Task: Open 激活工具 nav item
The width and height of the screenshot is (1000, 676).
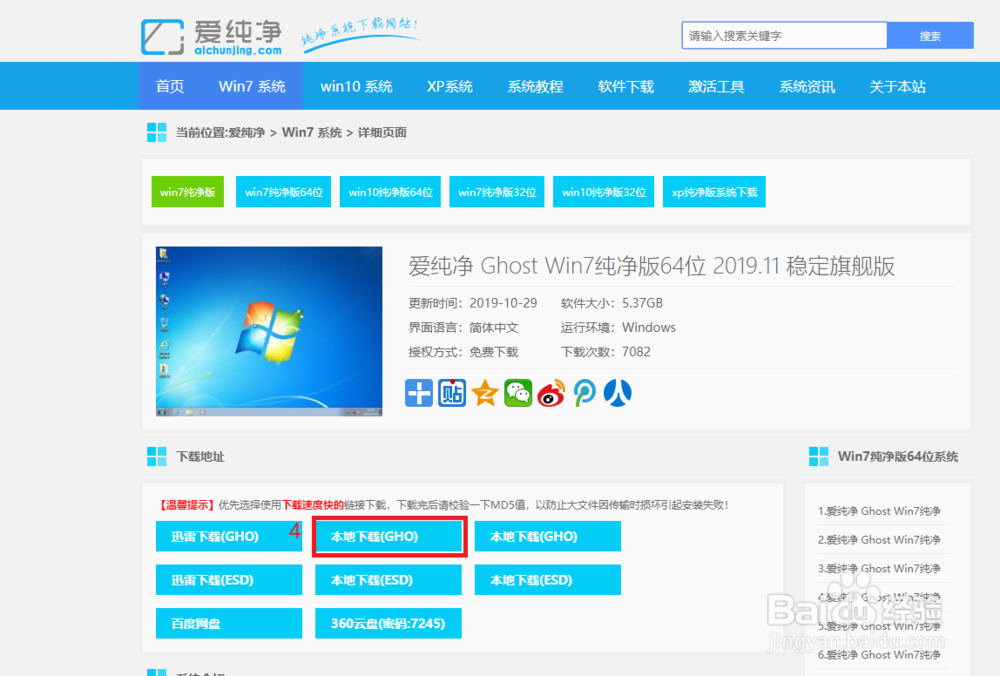Action: [716, 87]
